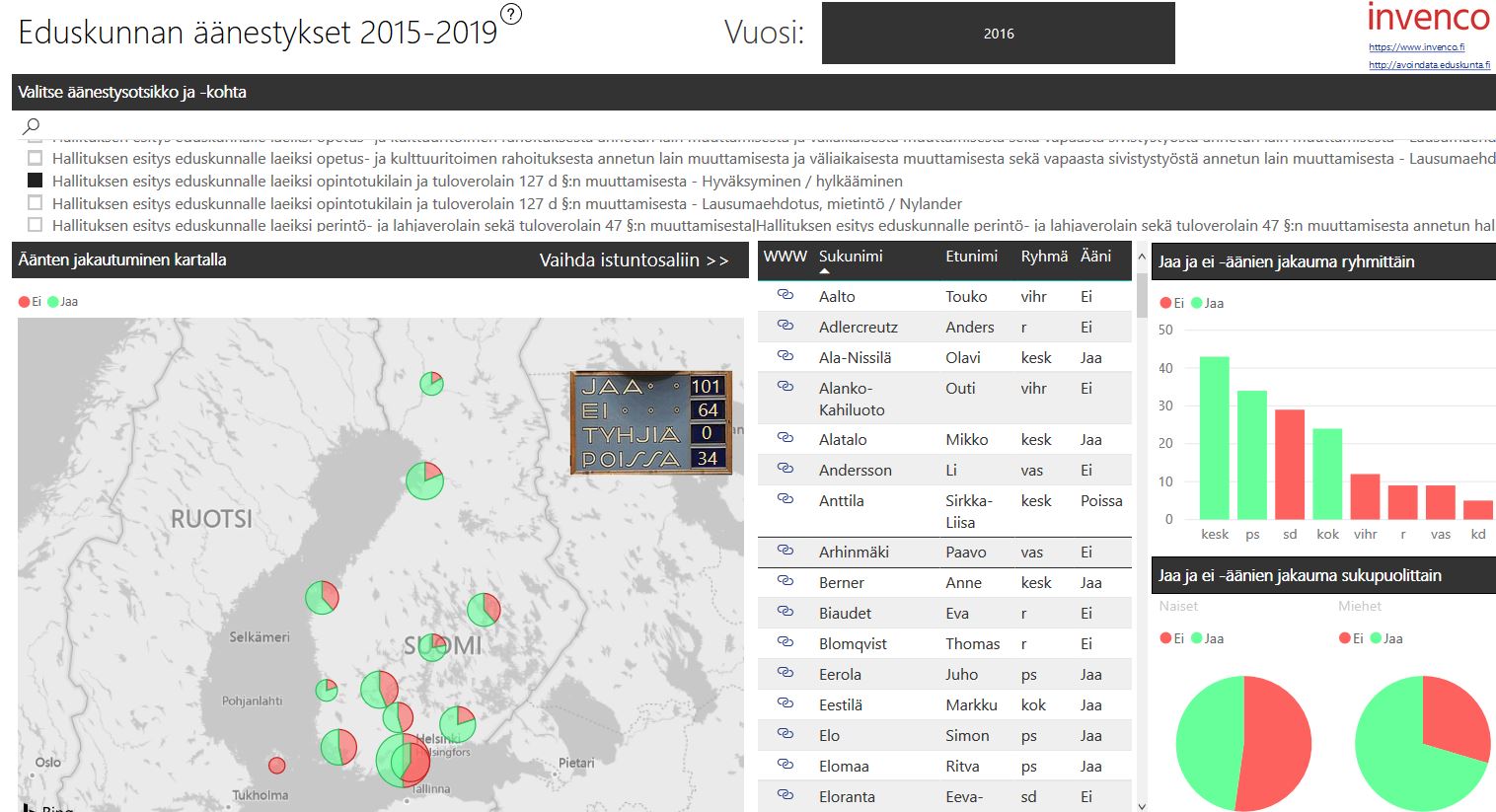Click the help question mark icon beside title

(x=510, y=14)
